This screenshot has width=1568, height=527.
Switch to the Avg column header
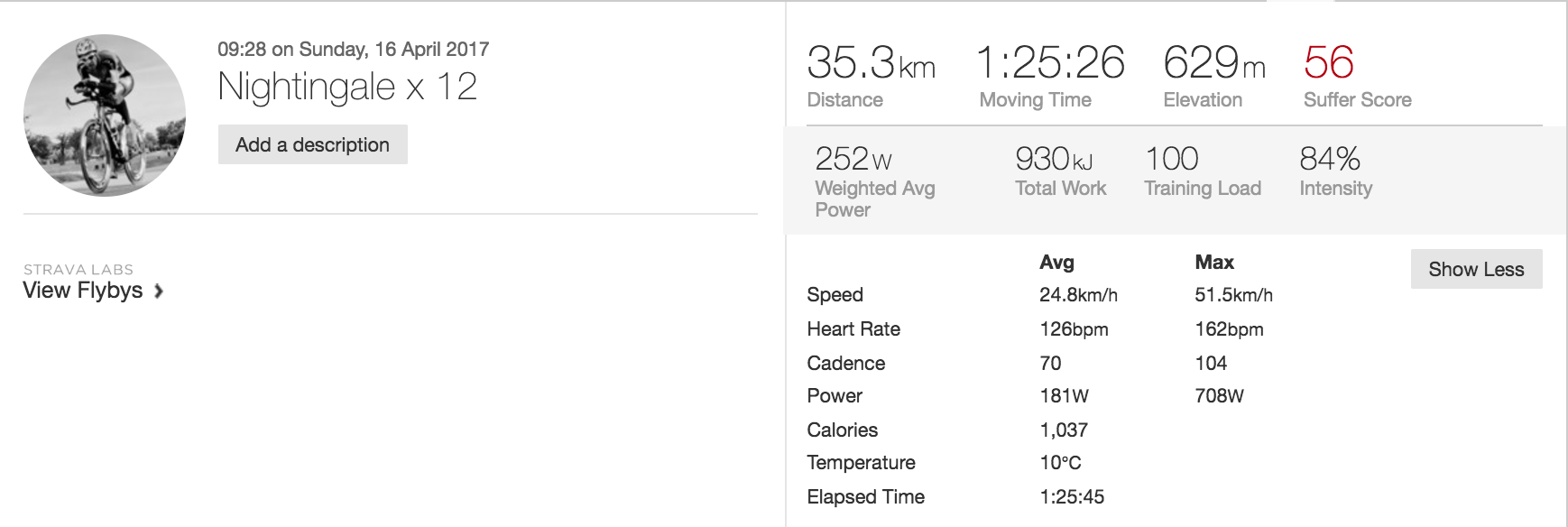(x=1056, y=263)
